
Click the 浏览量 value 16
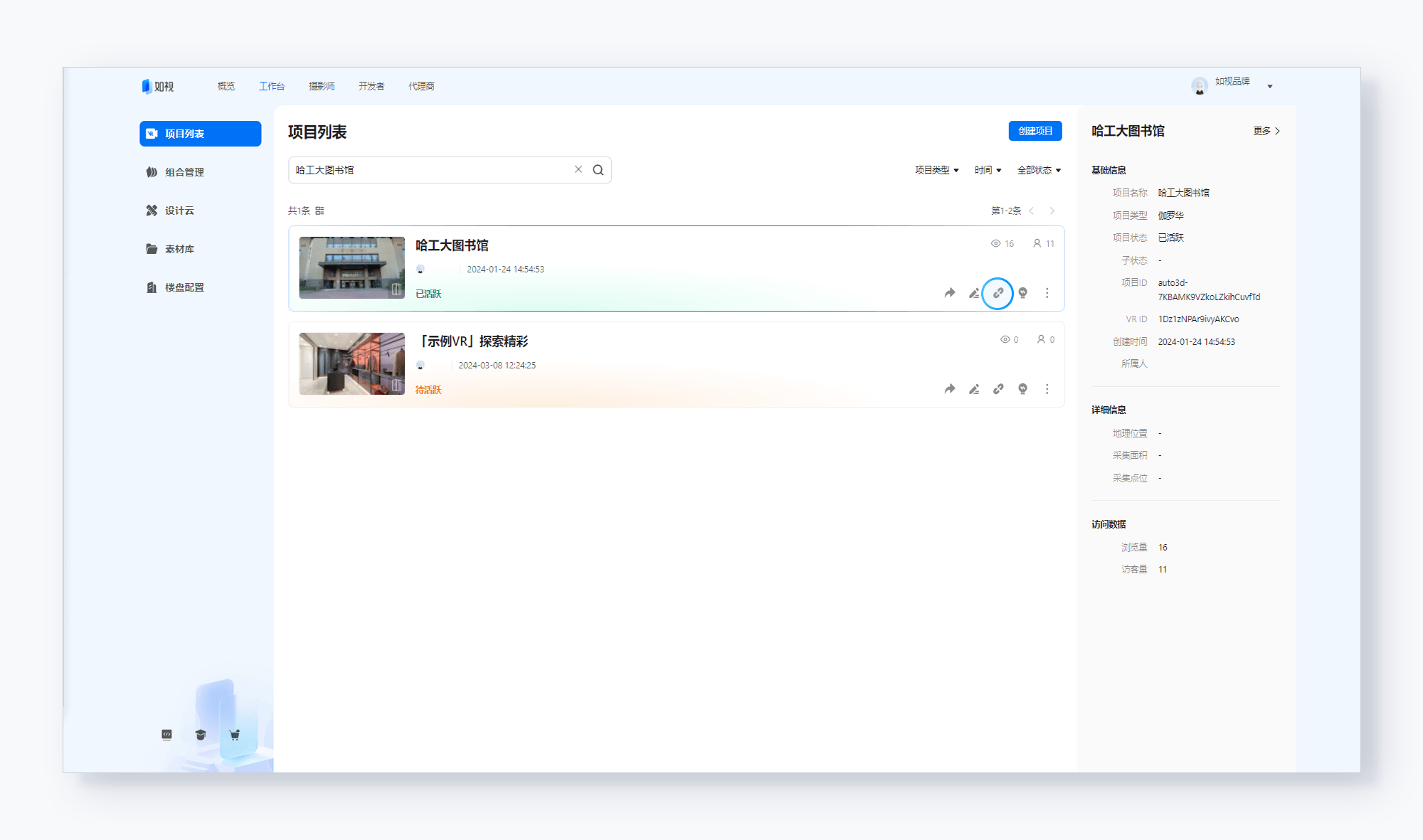1163,547
